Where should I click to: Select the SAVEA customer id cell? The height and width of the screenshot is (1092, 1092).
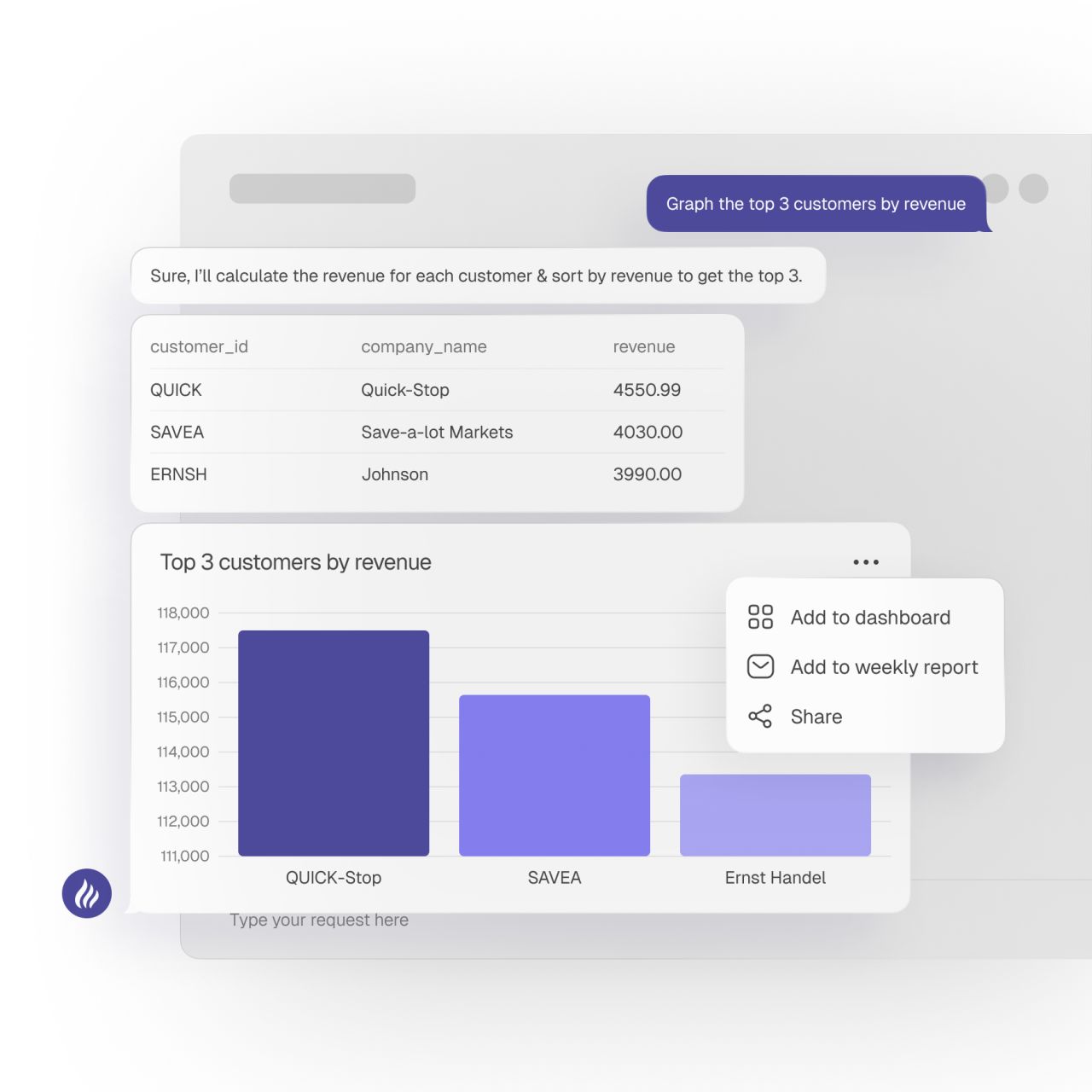pos(177,433)
